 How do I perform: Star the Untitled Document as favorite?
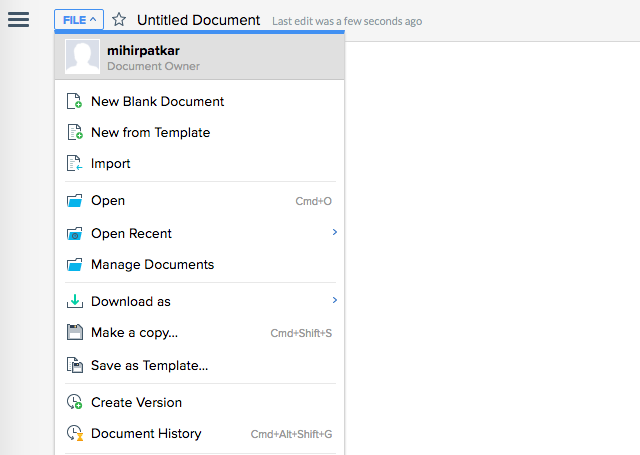click(x=119, y=20)
